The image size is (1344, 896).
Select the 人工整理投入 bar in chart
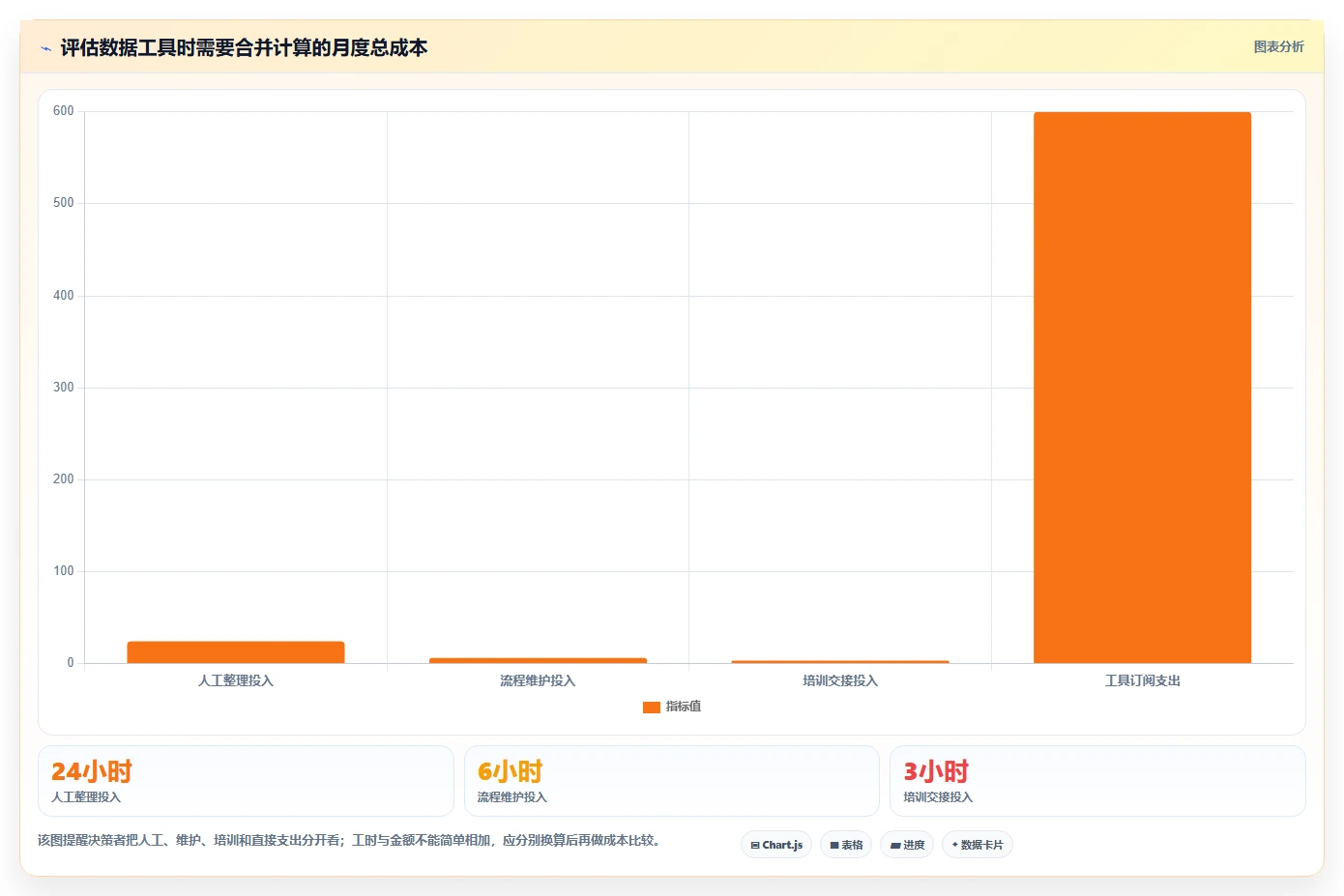(236, 652)
